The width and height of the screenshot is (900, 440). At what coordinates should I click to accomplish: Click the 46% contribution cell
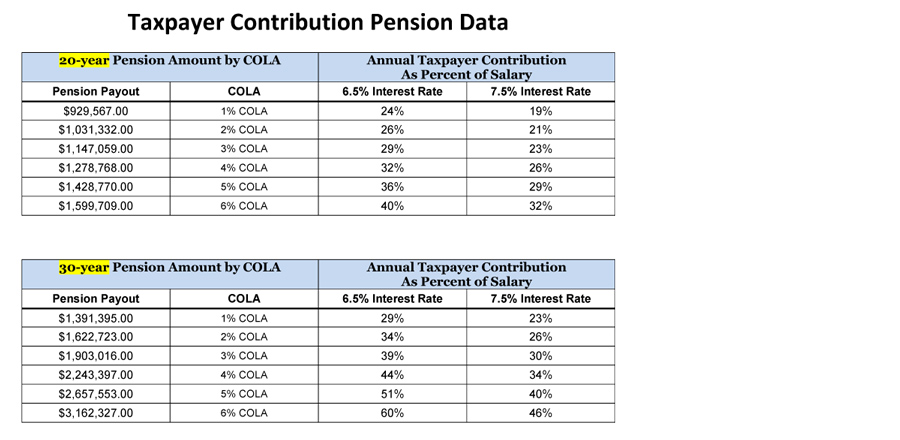[x=541, y=413]
